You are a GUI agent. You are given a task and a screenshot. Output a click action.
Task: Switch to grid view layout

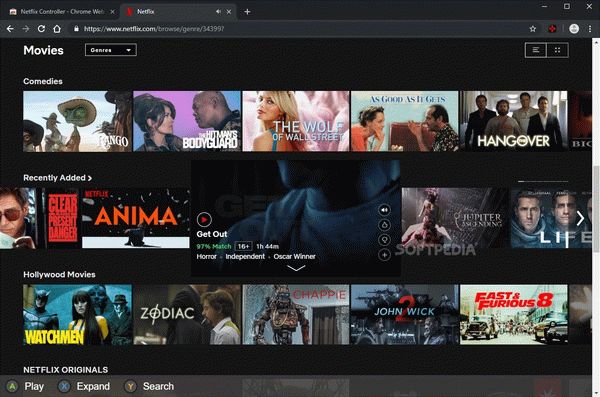click(558, 50)
